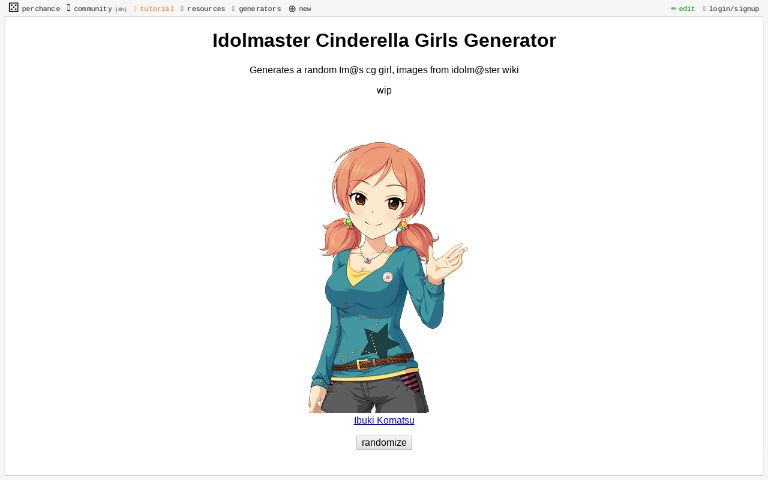Click the pencil icon beside edit

pos(673,9)
